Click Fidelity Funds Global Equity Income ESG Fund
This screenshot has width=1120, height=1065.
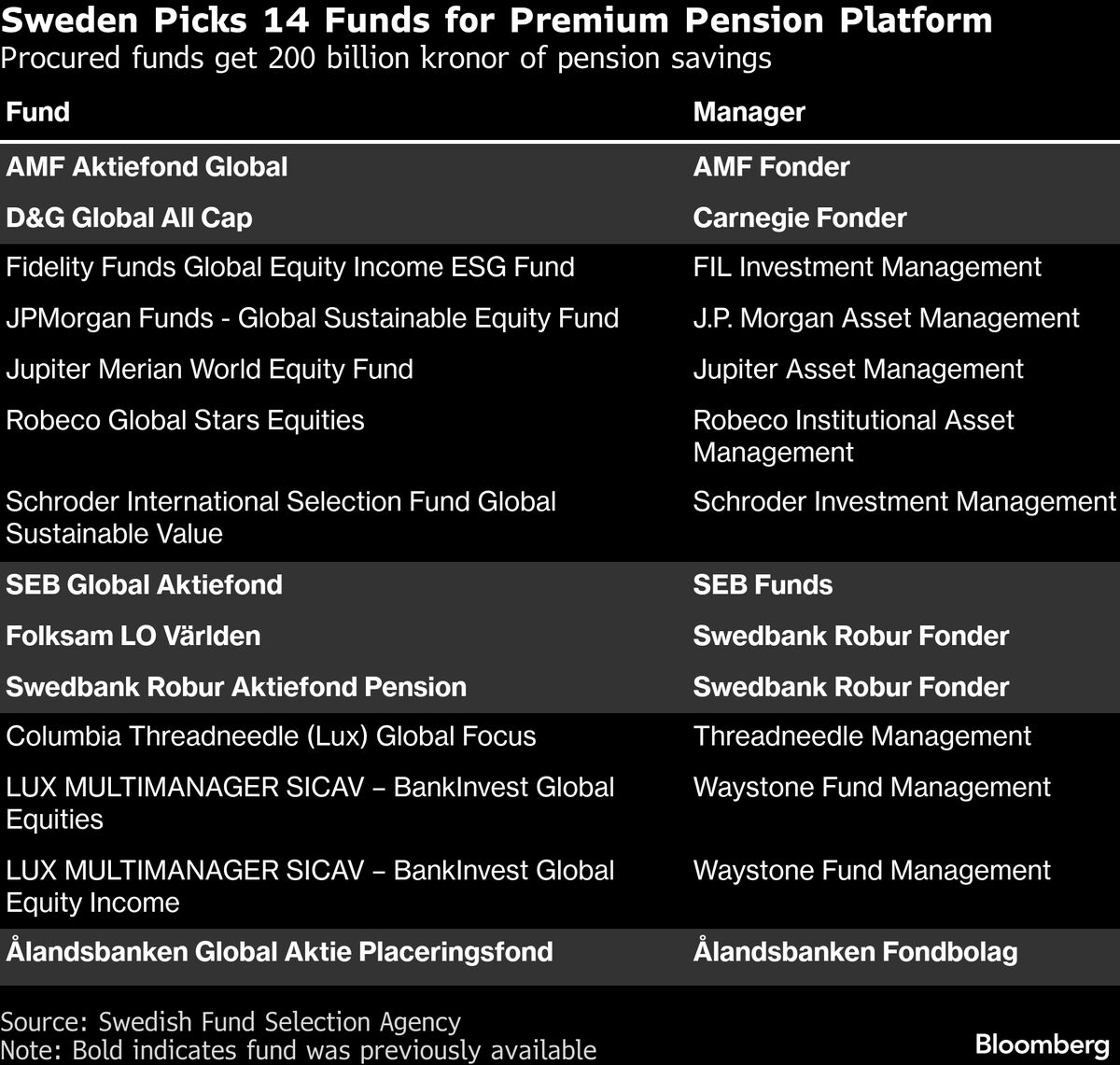289,268
